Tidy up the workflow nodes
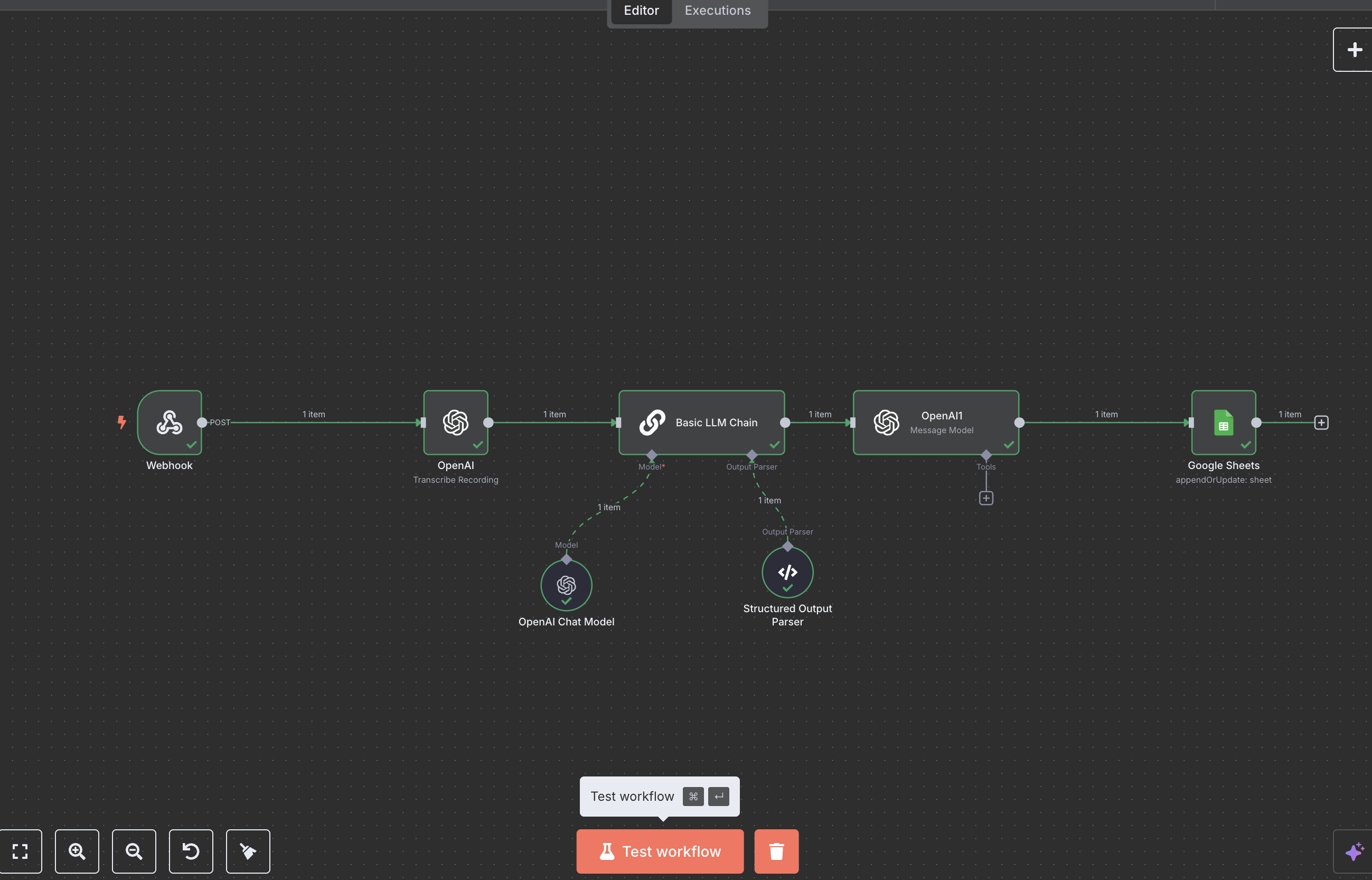The height and width of the screenshot is (880, 1372). (x=248, y=851)
